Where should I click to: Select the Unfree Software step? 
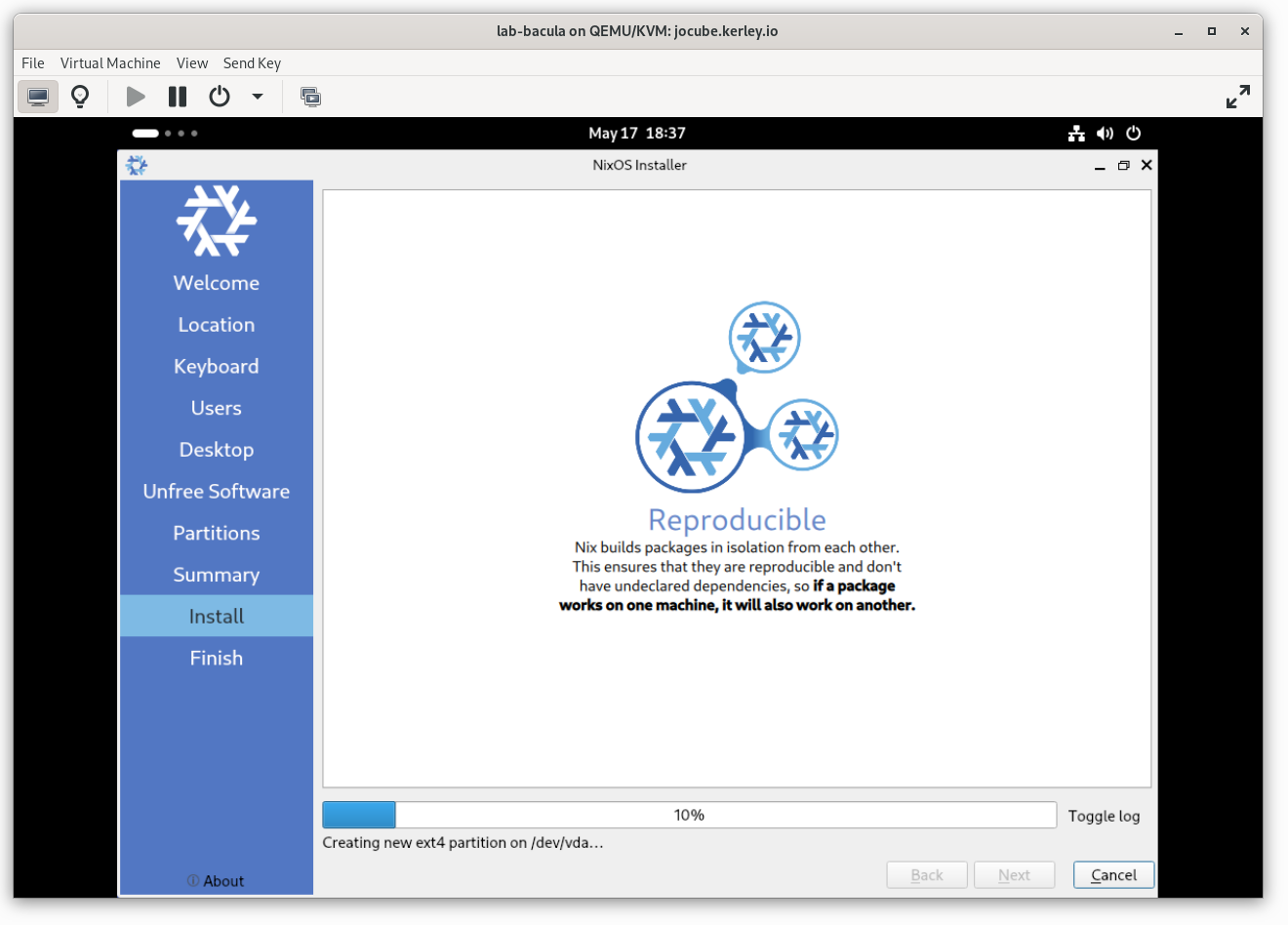pos(217,492)
